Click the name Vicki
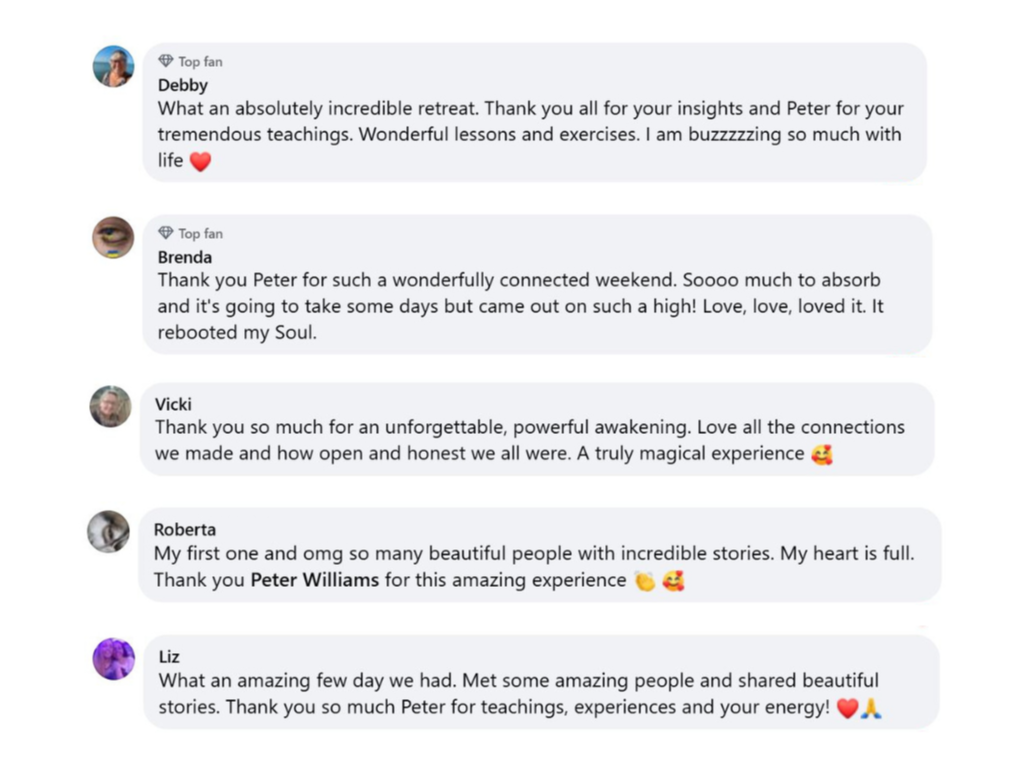Image resolution: width=1025 pixels, height=769 pixels. (173, 404)
